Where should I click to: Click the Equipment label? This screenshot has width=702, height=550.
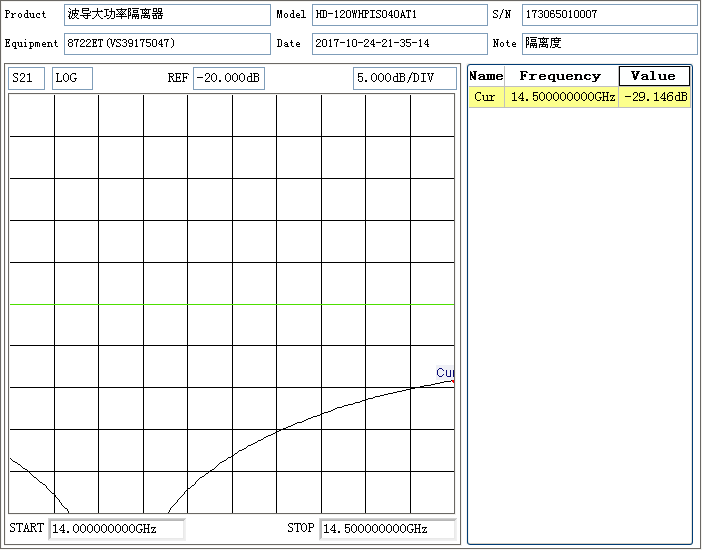(31, 43)
